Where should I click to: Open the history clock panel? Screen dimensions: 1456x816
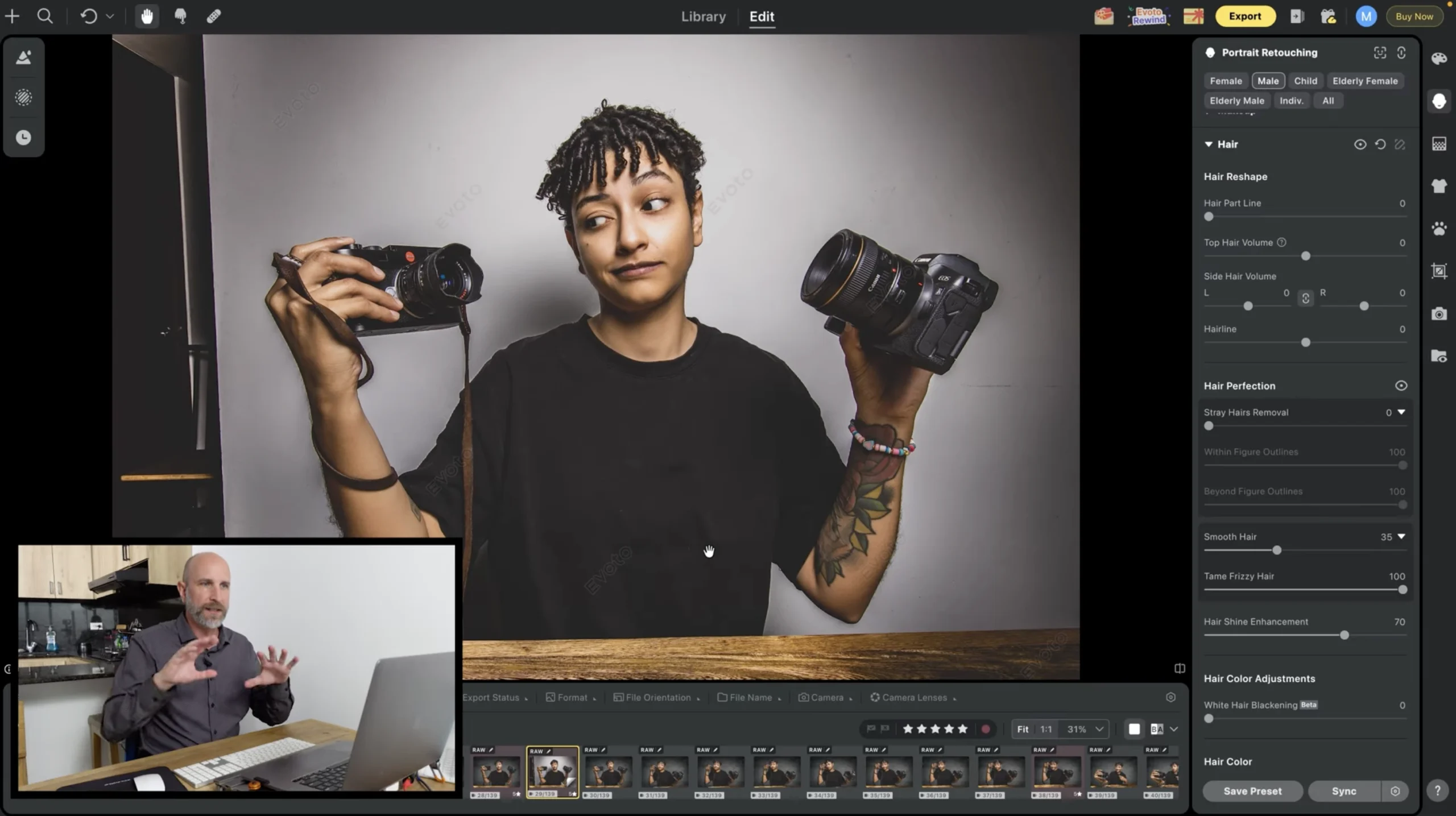[x=23, y=138]
